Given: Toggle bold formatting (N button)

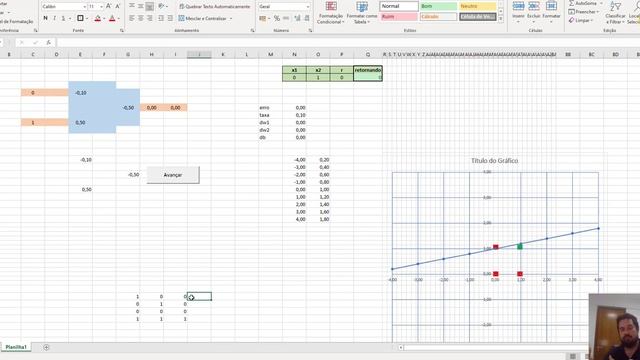Looking at the screenshot, I should coord(45,18).
